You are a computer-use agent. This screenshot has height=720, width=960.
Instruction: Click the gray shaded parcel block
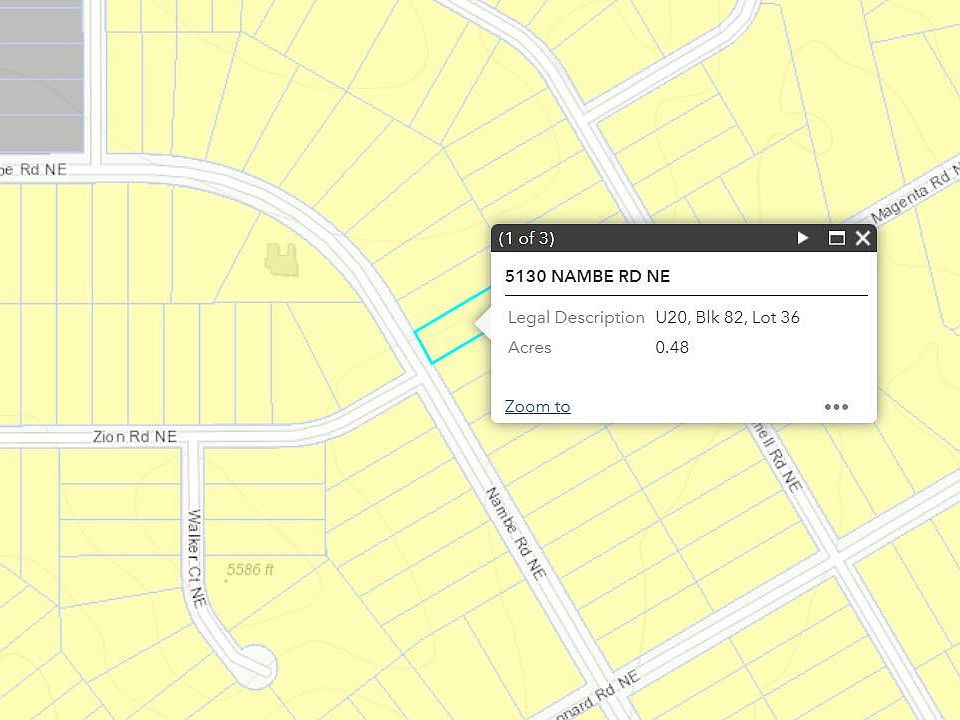click(x=42, y=76)
